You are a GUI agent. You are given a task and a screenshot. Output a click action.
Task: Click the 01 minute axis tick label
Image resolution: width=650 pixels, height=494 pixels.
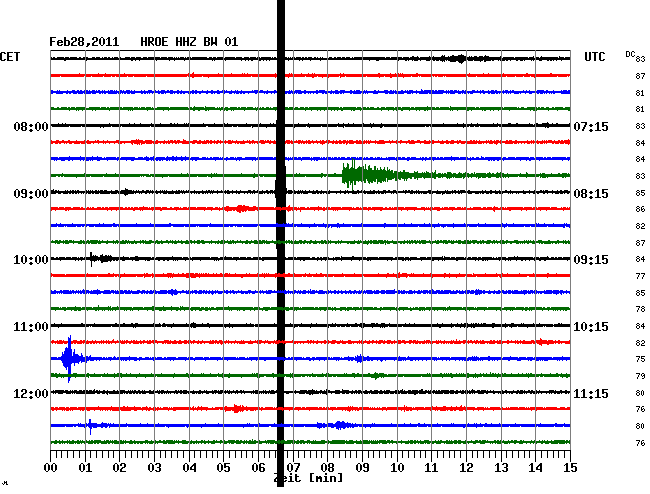pyautogui.click(x=85, y=468)
